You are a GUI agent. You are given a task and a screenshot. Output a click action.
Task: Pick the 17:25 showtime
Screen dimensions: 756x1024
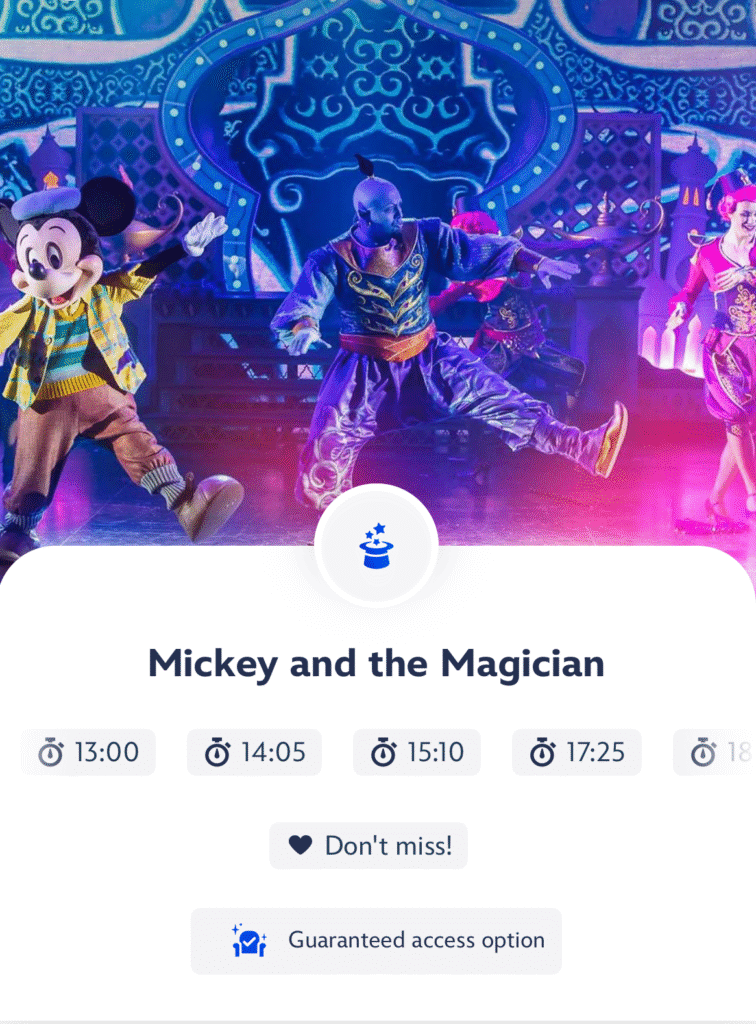pyautogui.click(x=576, y=752)
